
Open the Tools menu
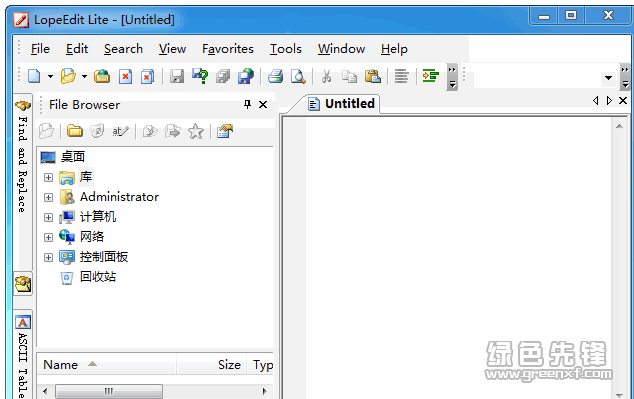pos(286,49)
